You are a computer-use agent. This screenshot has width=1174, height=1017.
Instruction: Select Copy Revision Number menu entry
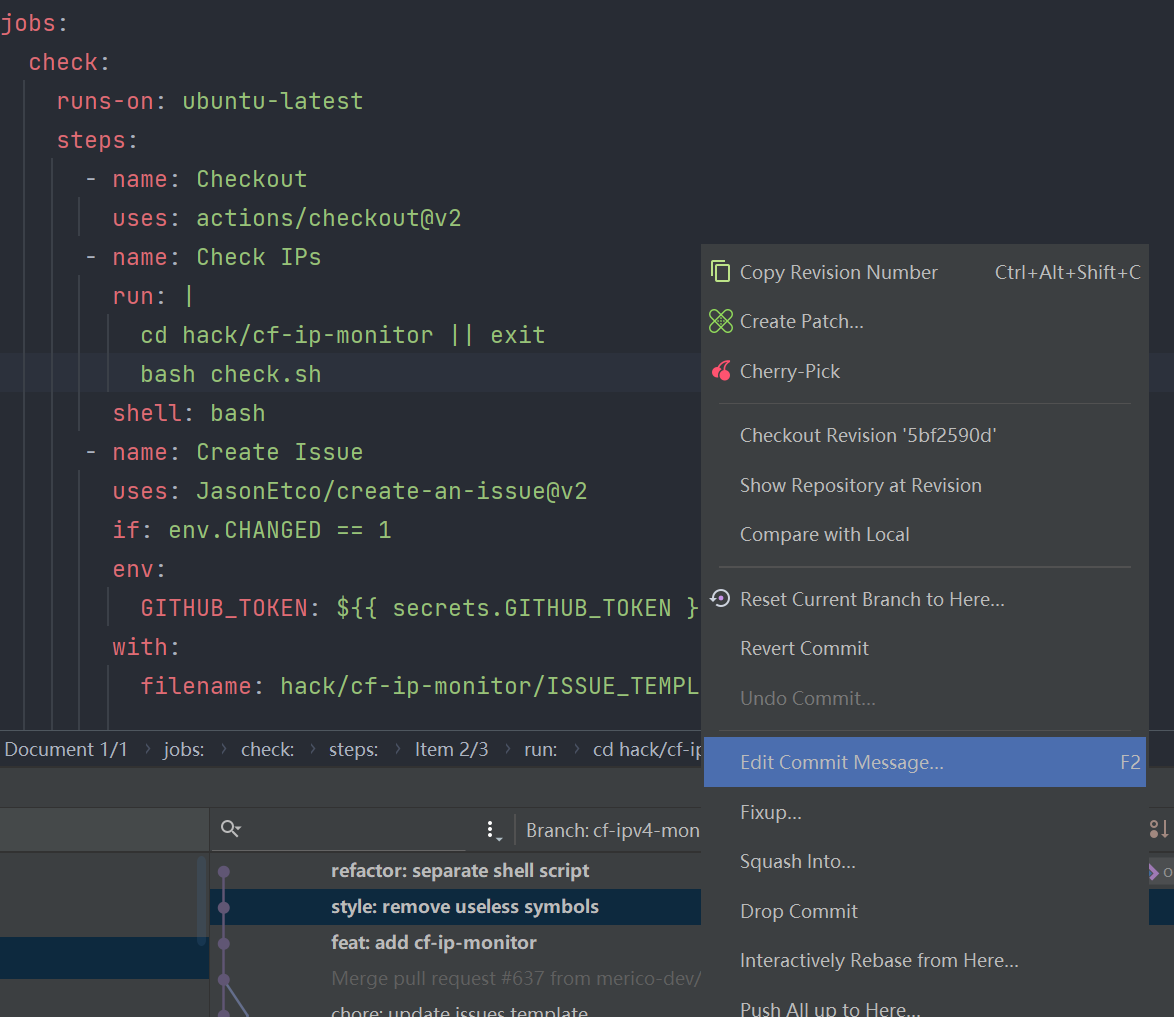[x=925, y=272]
